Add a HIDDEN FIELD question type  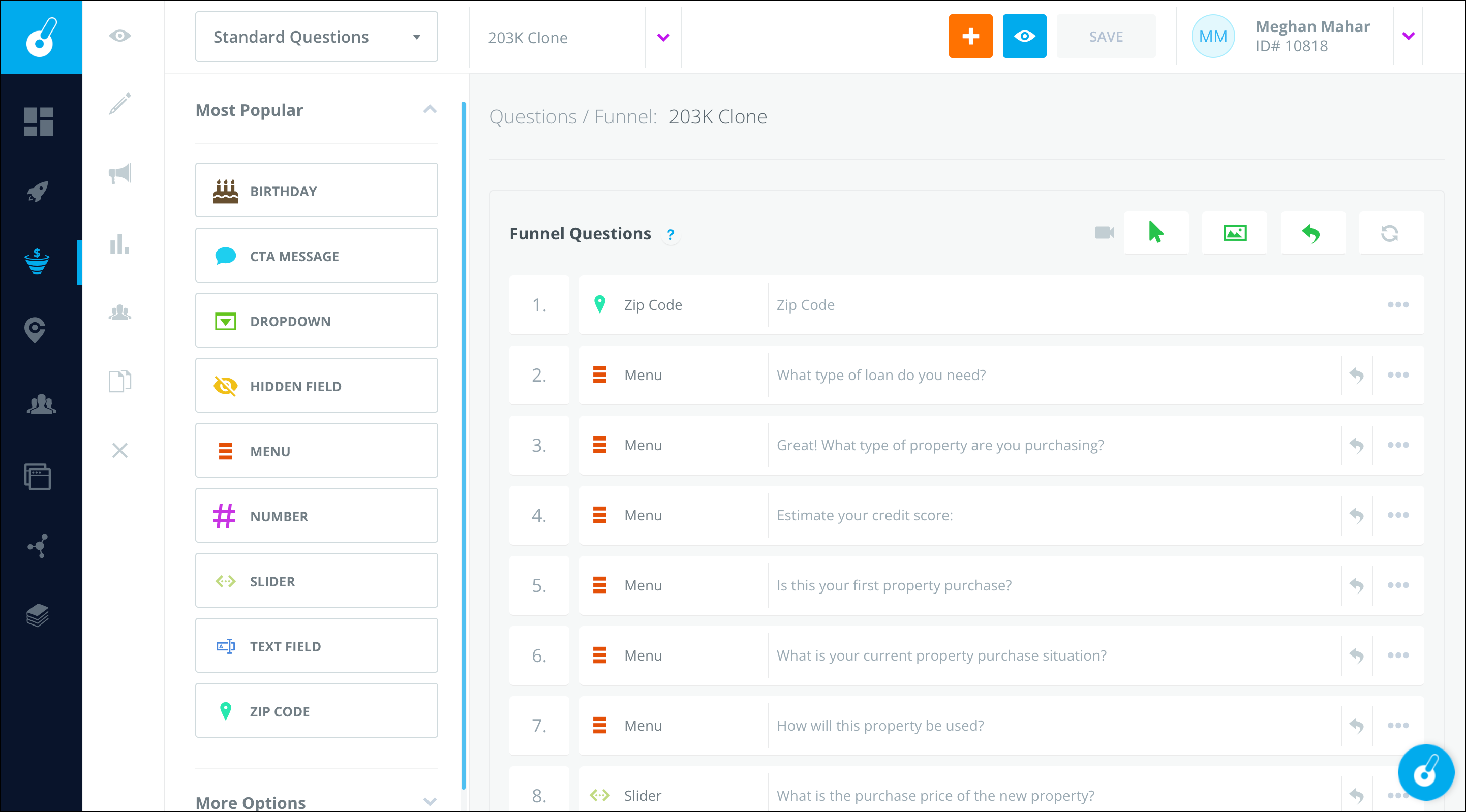(316, 385)
